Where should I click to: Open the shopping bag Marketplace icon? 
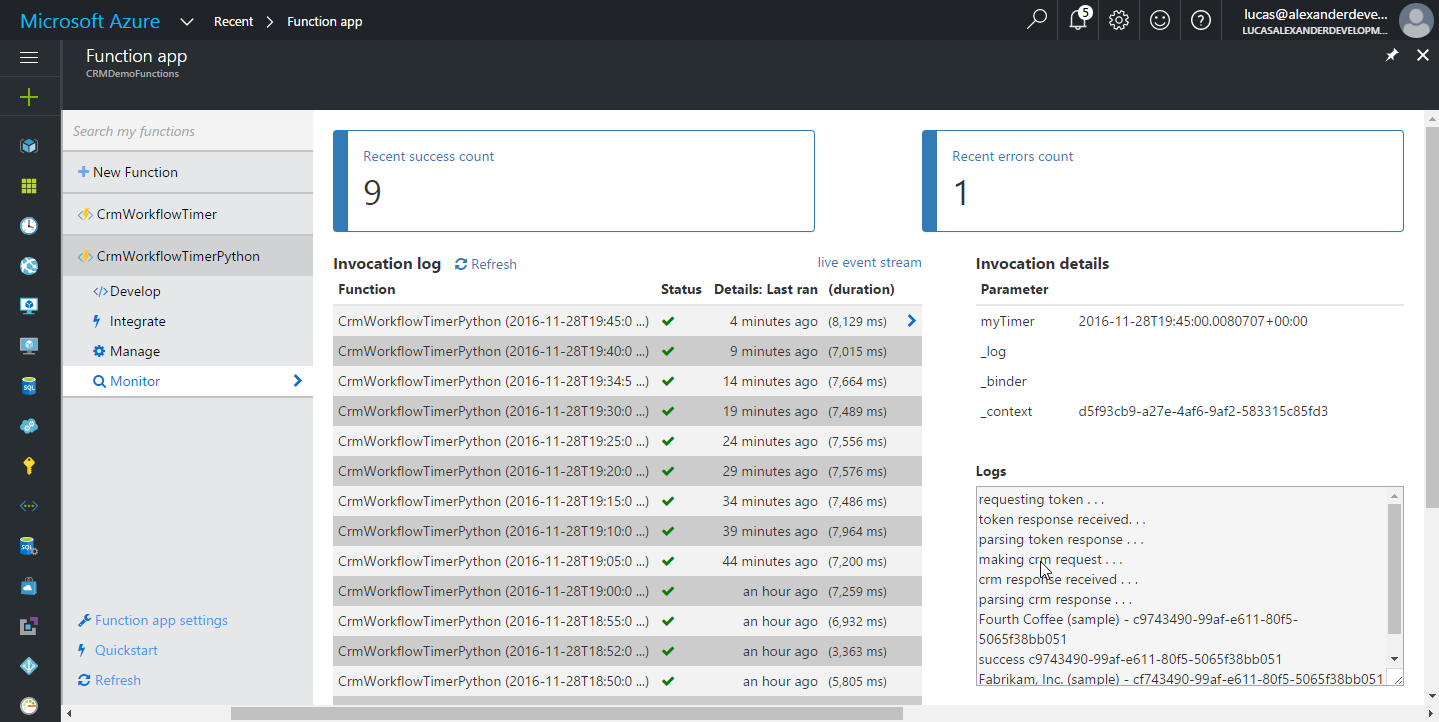click(x=29, y=586)
